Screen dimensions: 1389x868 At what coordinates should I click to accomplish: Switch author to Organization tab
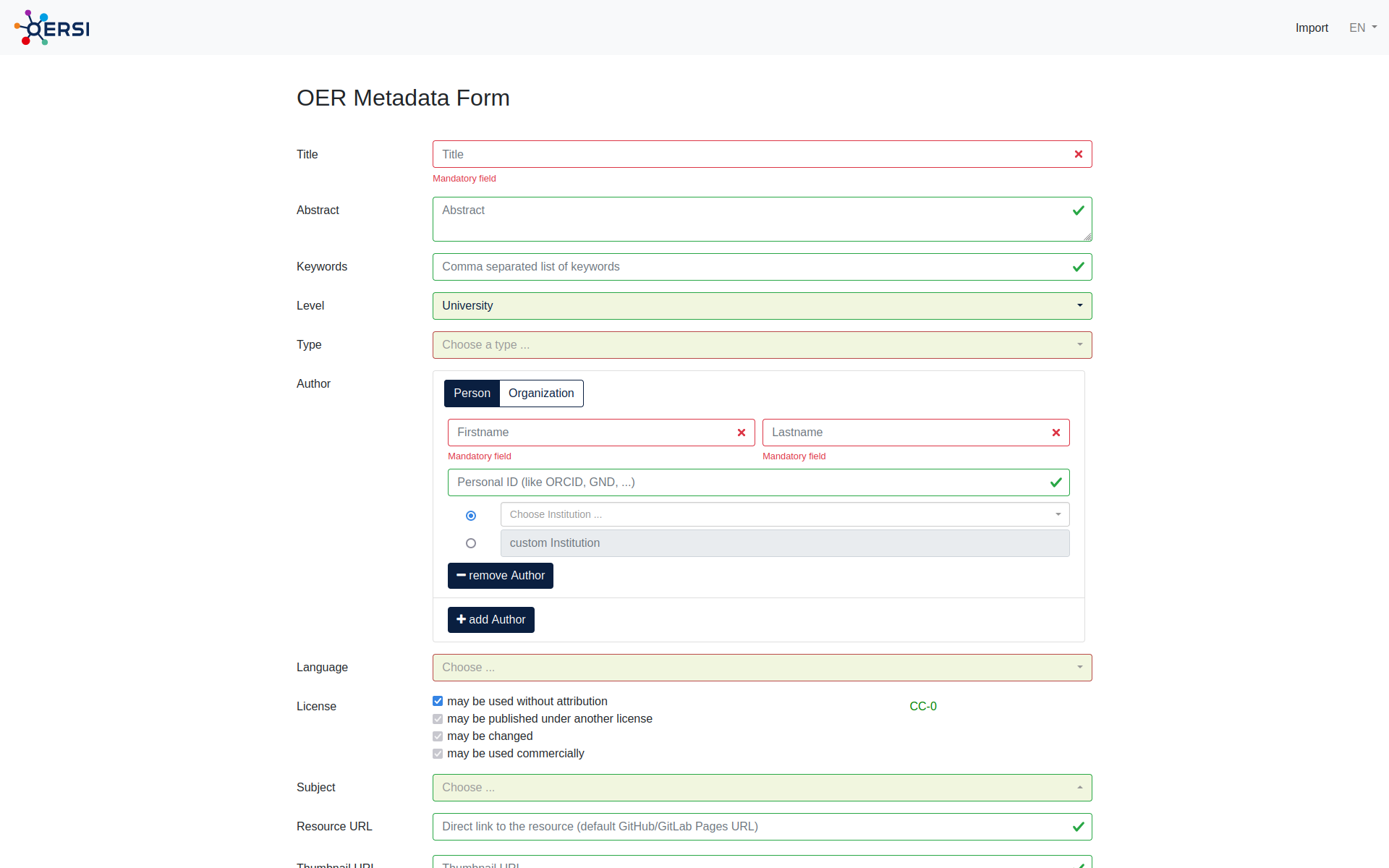pyautogui.click(x=540, y=393)
